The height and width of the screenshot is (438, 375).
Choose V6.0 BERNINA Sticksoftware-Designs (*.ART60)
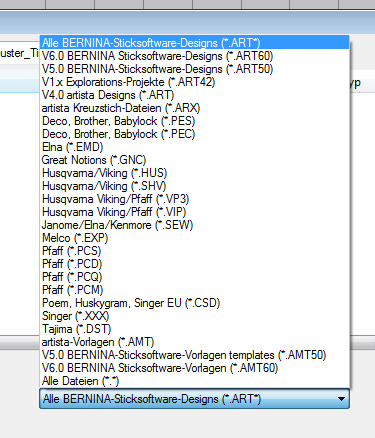point(195,56)
